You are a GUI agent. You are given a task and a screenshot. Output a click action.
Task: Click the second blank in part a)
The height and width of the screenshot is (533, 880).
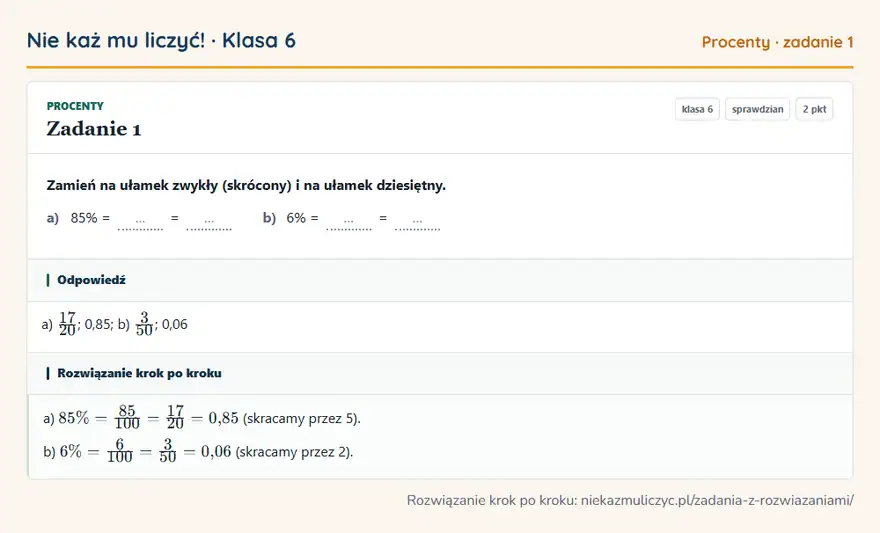coord(209,220)
